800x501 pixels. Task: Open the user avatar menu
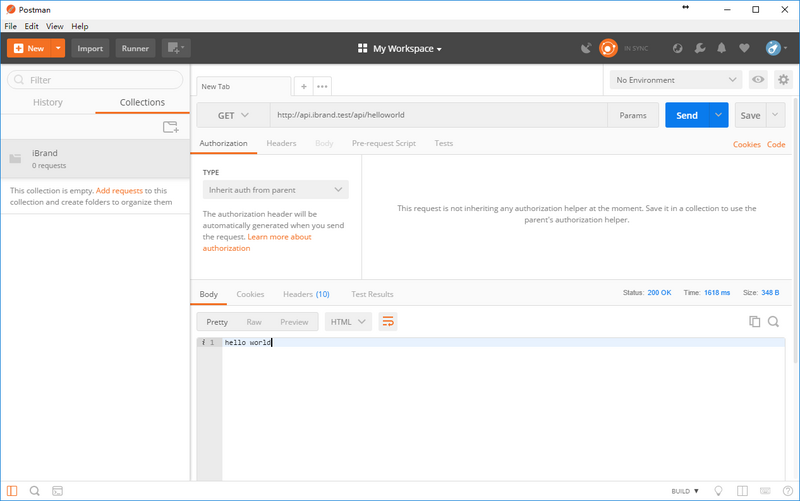(x=776, y=48)
